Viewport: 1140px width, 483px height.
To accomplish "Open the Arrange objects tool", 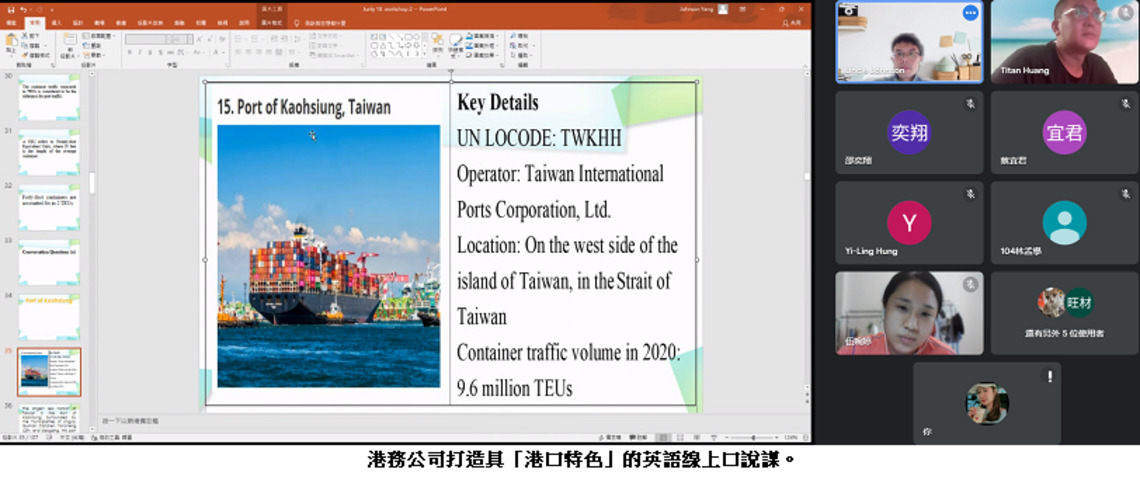I will pos(438,44).
